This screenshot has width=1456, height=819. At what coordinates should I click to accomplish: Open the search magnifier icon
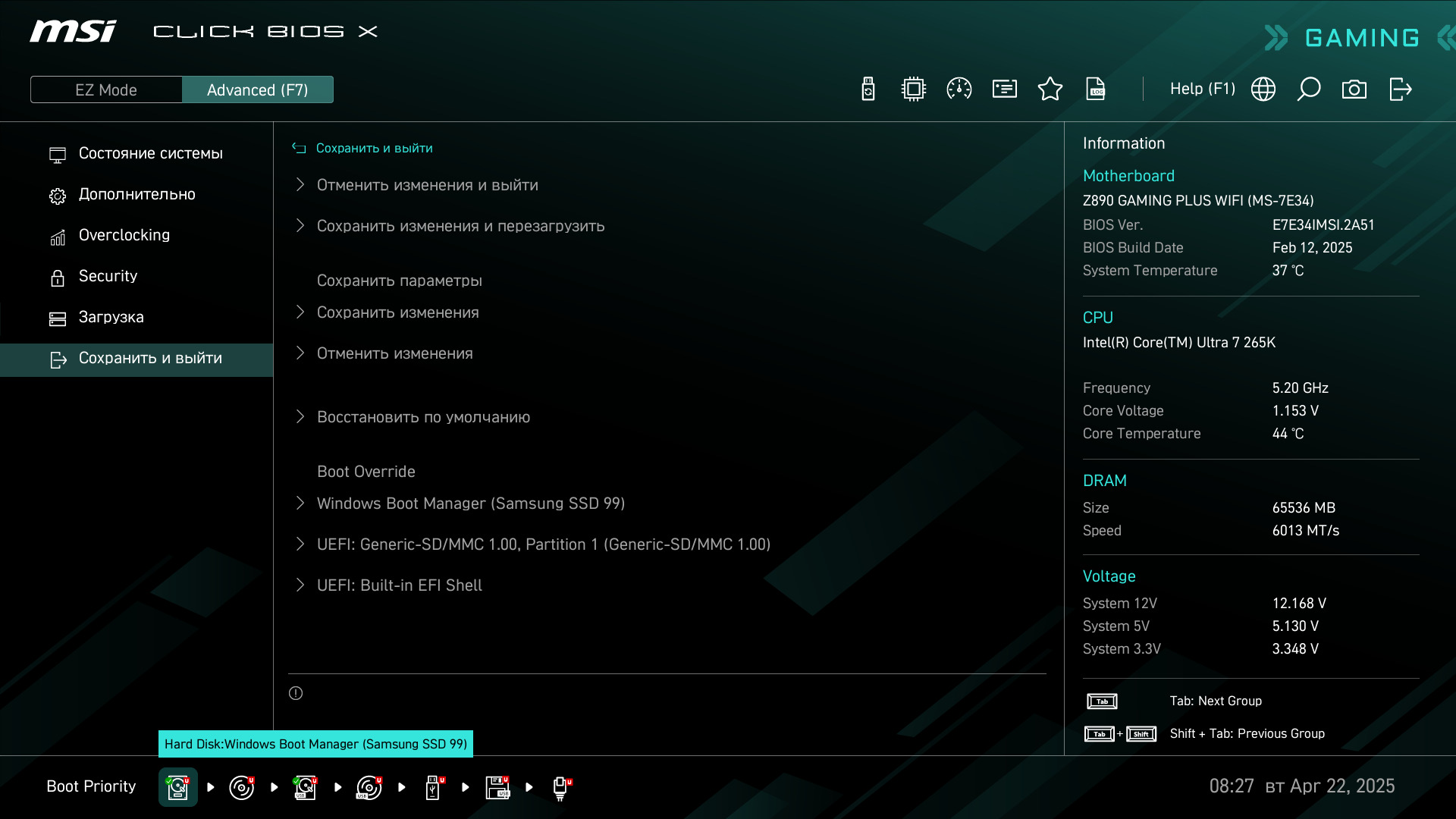[1309, 89]
